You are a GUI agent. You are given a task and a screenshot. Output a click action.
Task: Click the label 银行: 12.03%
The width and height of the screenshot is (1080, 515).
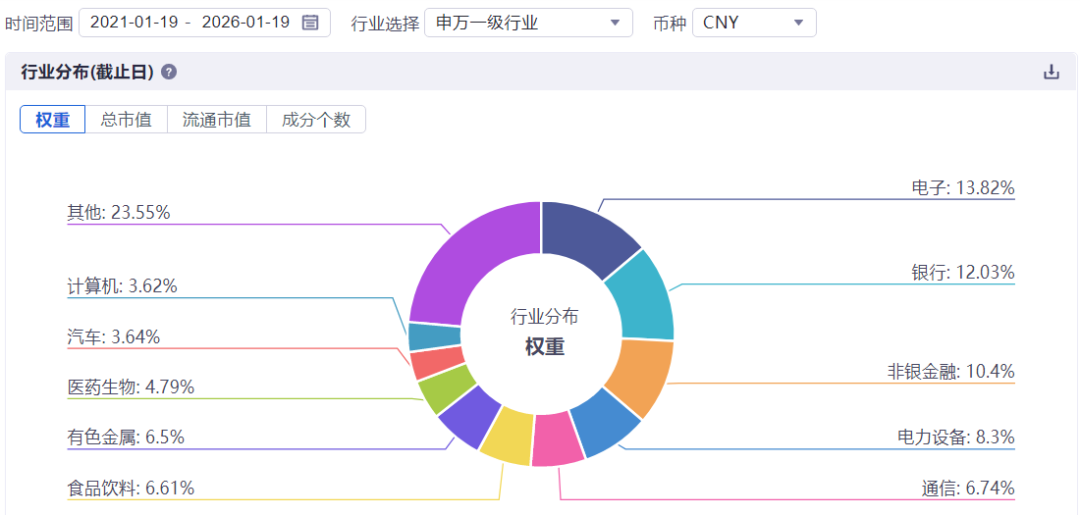click(x=962, y=273)
